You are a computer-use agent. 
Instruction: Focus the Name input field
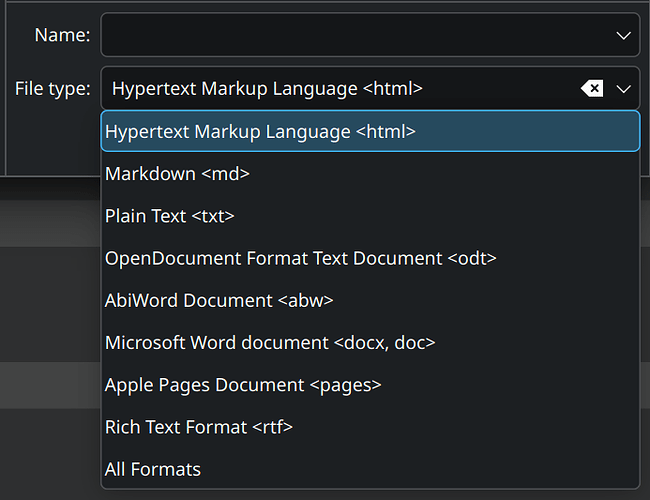(x=350, y=36)
